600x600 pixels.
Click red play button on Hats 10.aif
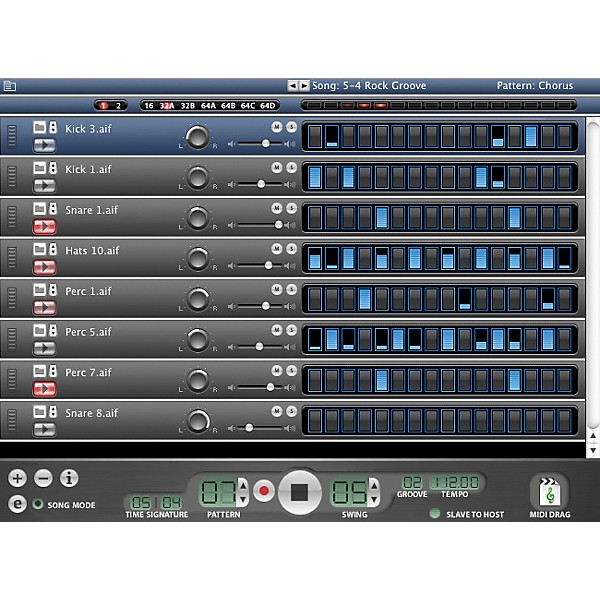pos(44,267)
